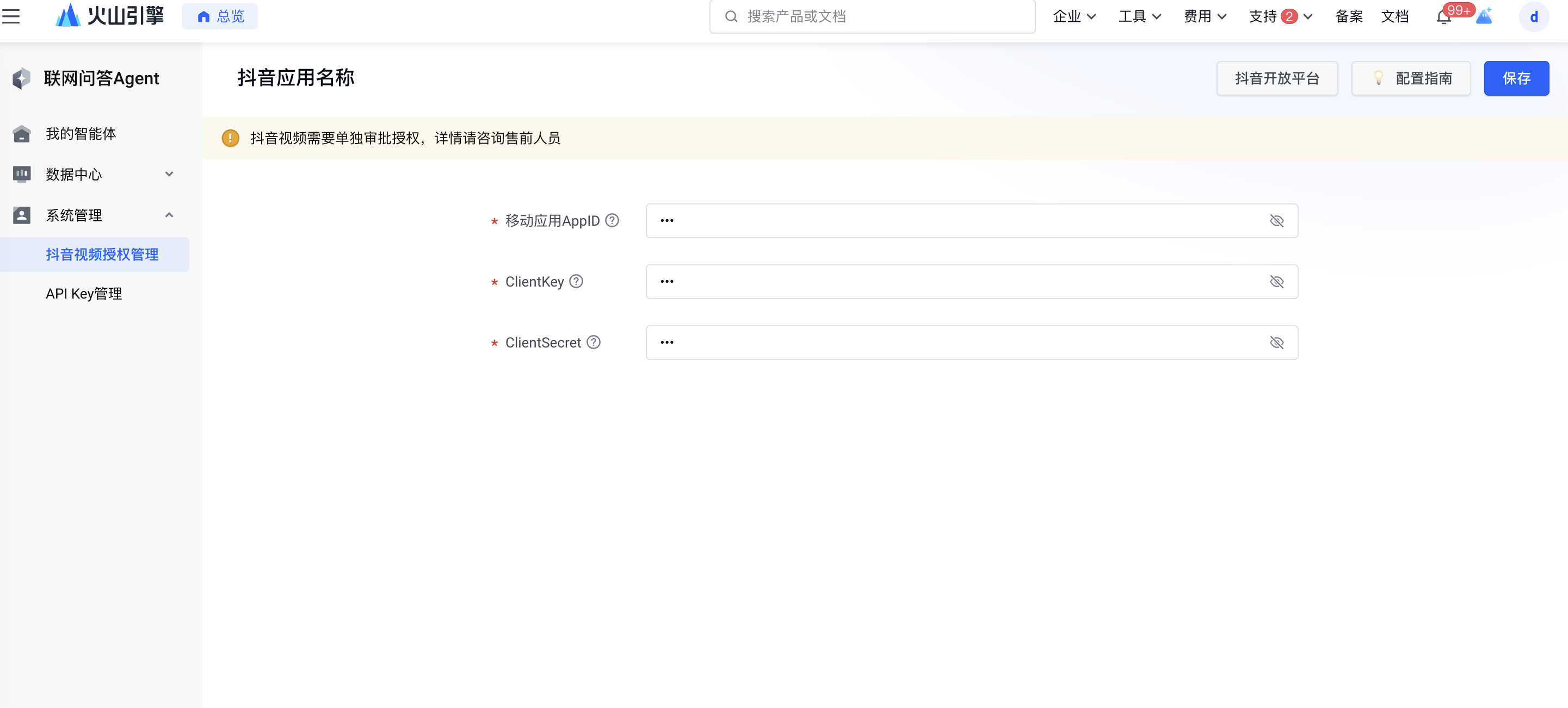Expand the 费用 dropdown menu
1568x708 pixels.
point(1205,16)
